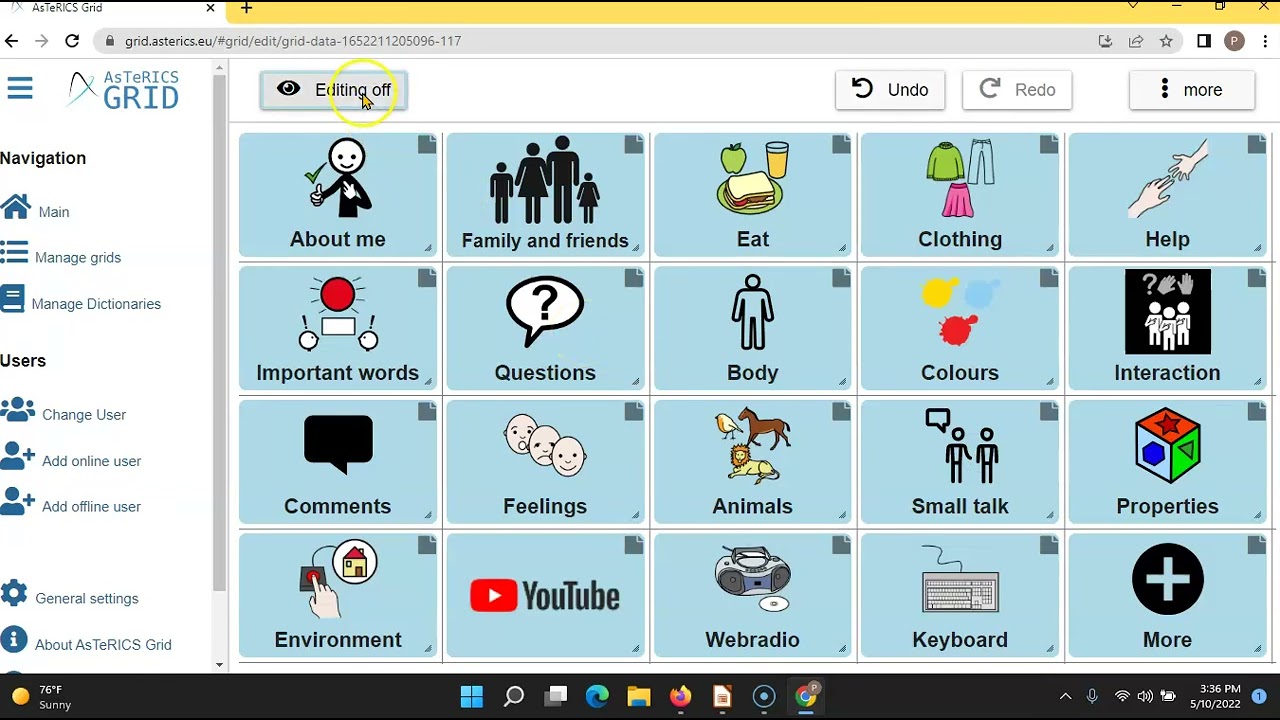Select the Colours grid cell
The width and height of the screenshot is (1280, 720).
[x=960, y=328]
